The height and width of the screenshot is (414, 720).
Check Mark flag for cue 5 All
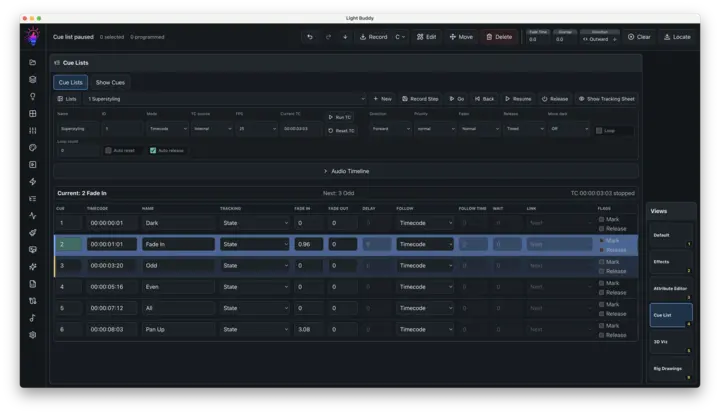click(602, 304)
